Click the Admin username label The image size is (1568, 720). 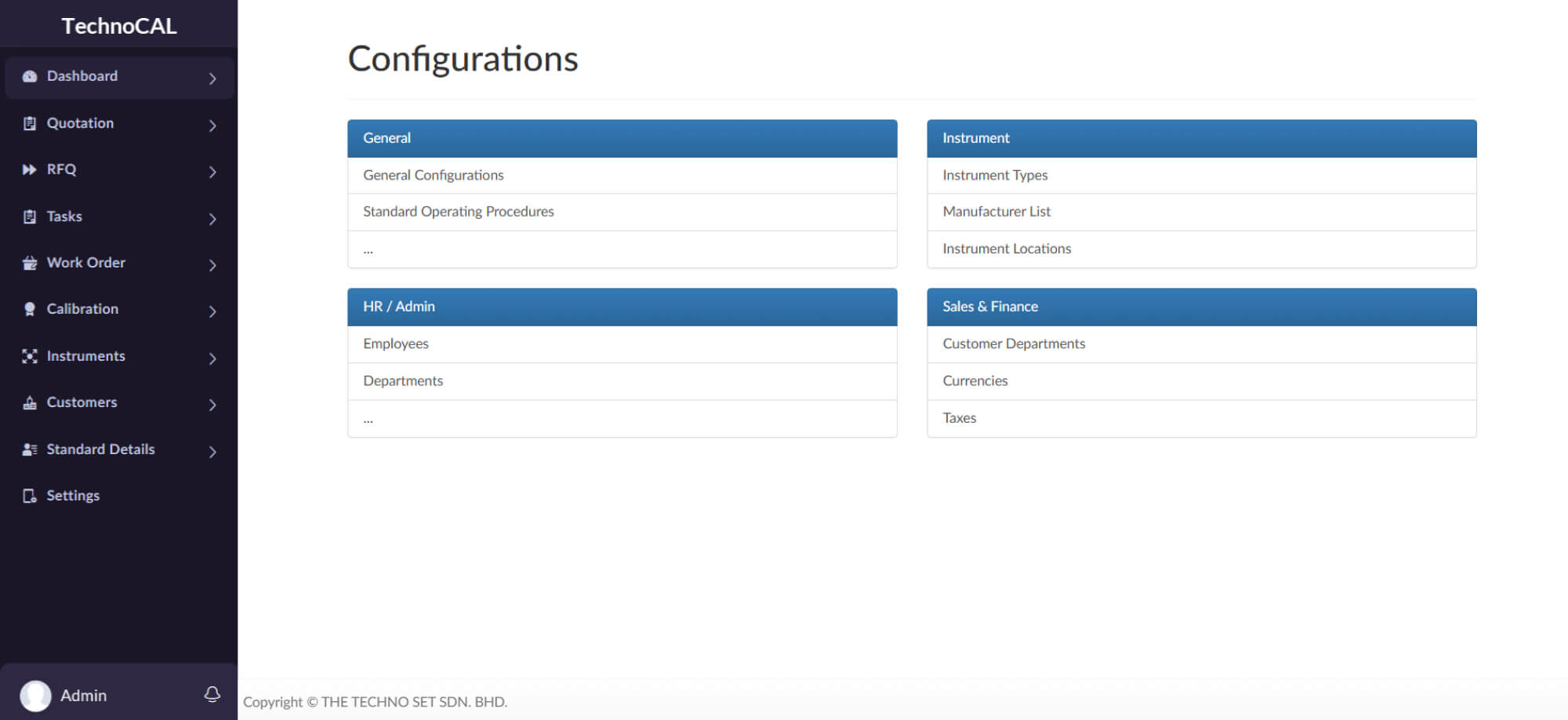tap(83, 696)
